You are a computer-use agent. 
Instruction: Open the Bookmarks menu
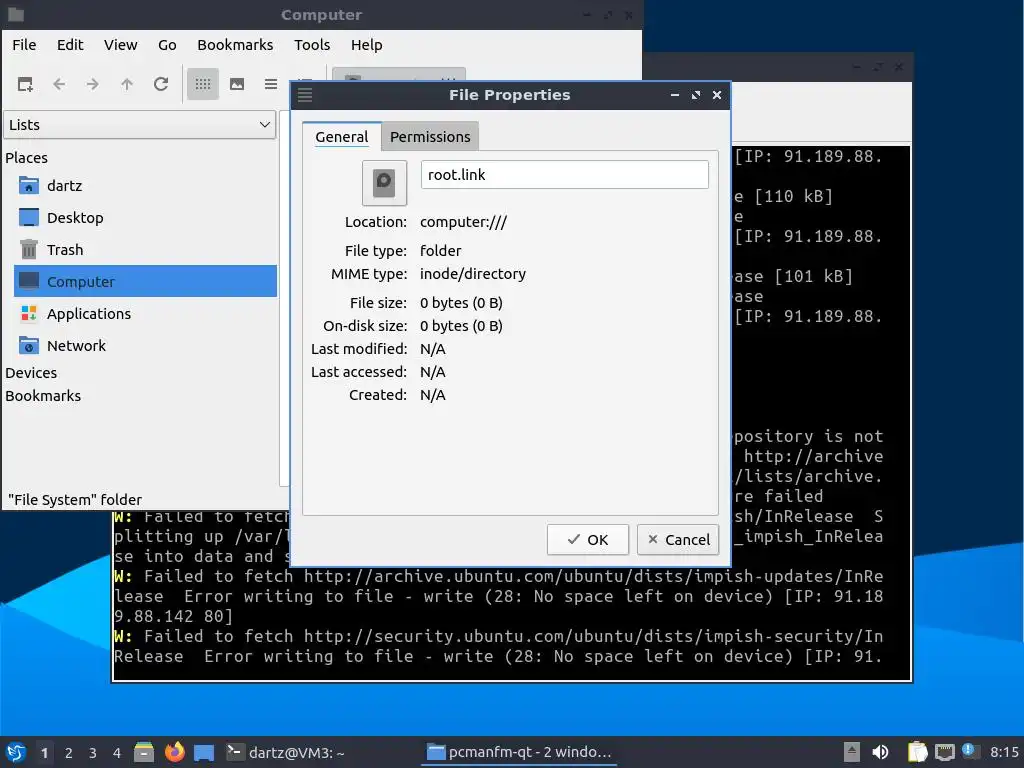pos(235,45)
